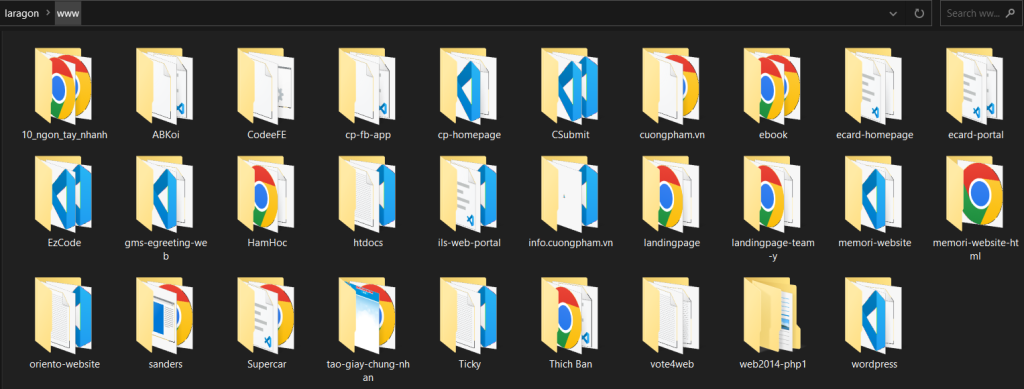The height and width of the screenshot is (389, 1024).
Task: Select the EzCode folder icon
Action: (x=63, y=194)
